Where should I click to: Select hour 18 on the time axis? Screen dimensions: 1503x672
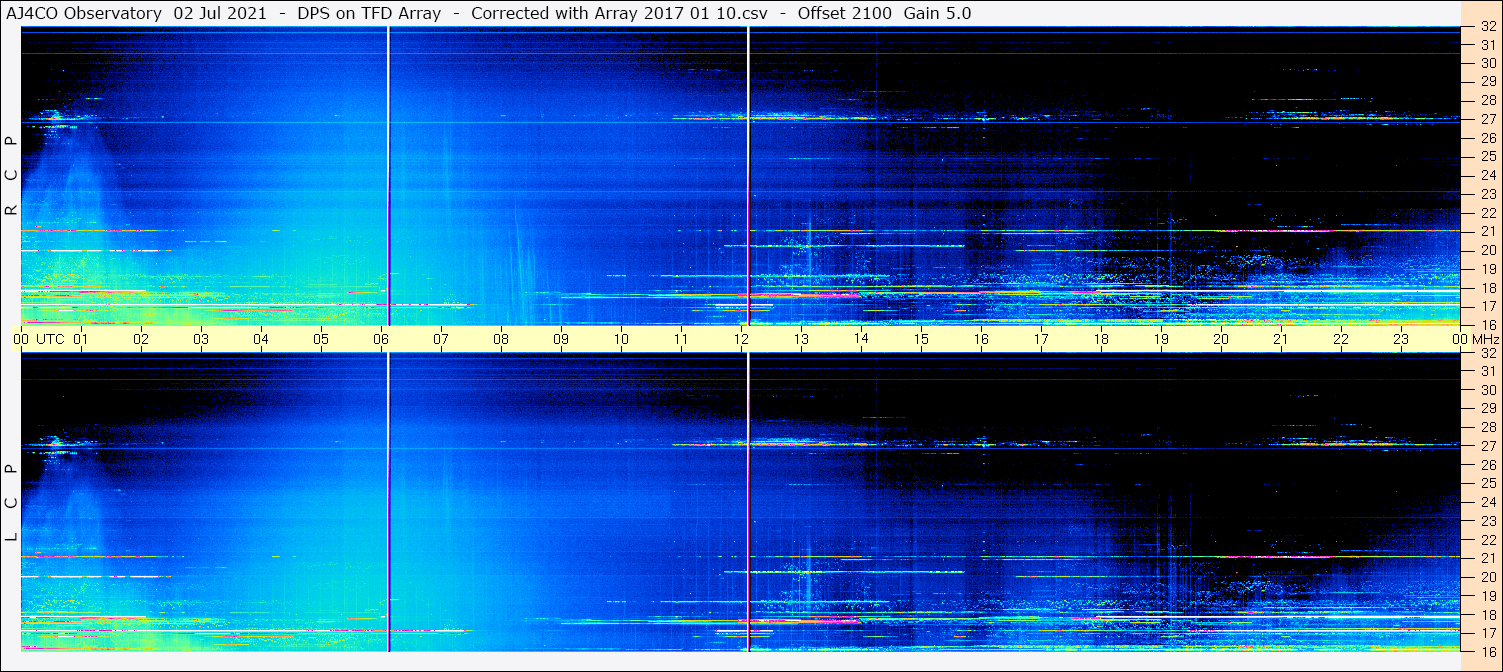click(1101, 339)
